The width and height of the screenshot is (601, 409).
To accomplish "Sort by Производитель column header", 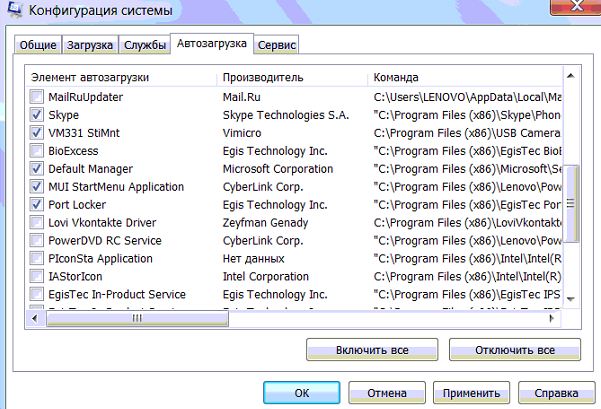I will (x=292, y=77).
